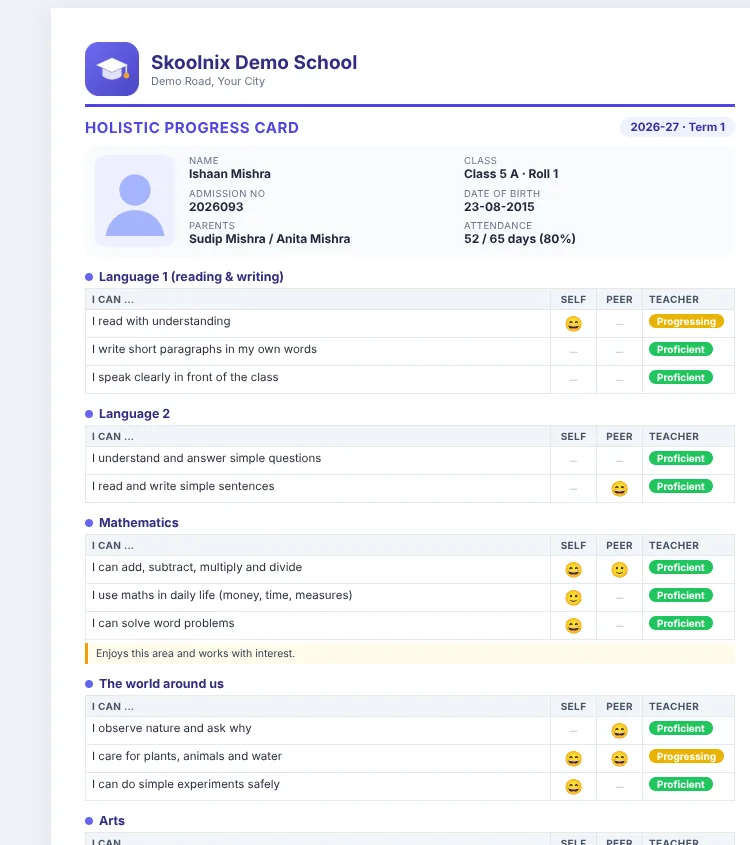The image size is (750, 845).
Task: Click the self emoji for 'I read with understanding'
Action: [x=573, y=323]
